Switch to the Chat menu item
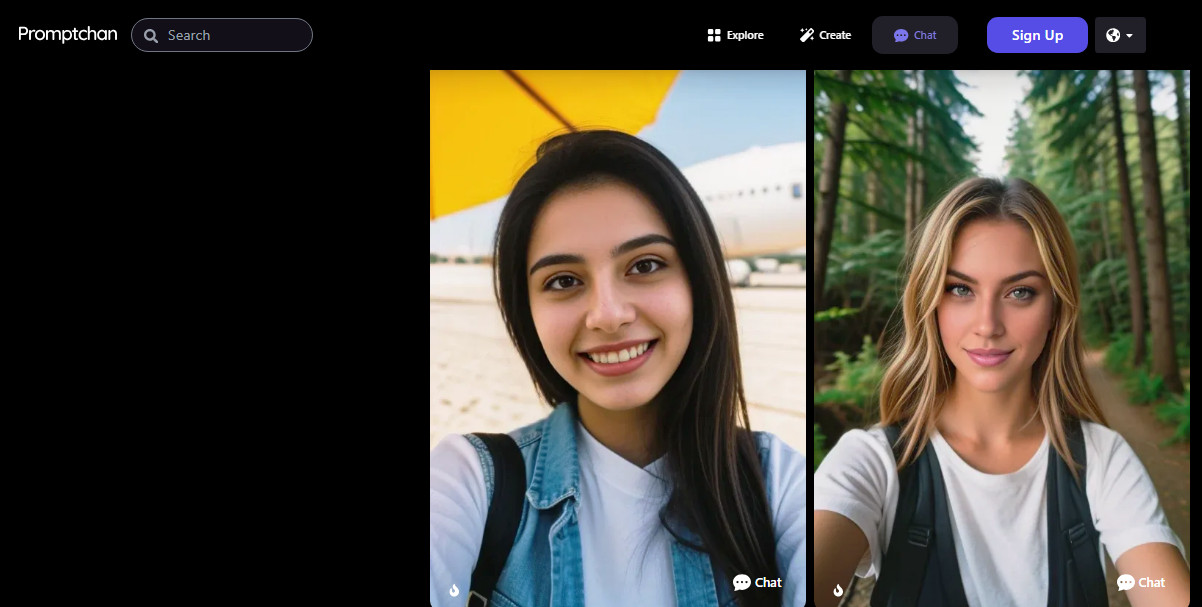Screen dimensions: 1202x607 915,35
